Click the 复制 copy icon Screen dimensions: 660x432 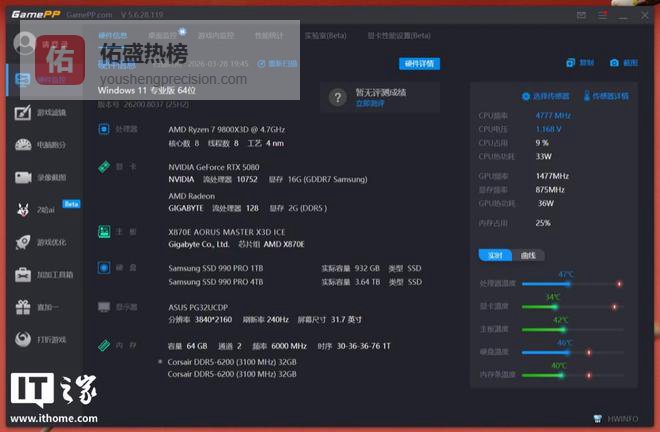[571, 63]
